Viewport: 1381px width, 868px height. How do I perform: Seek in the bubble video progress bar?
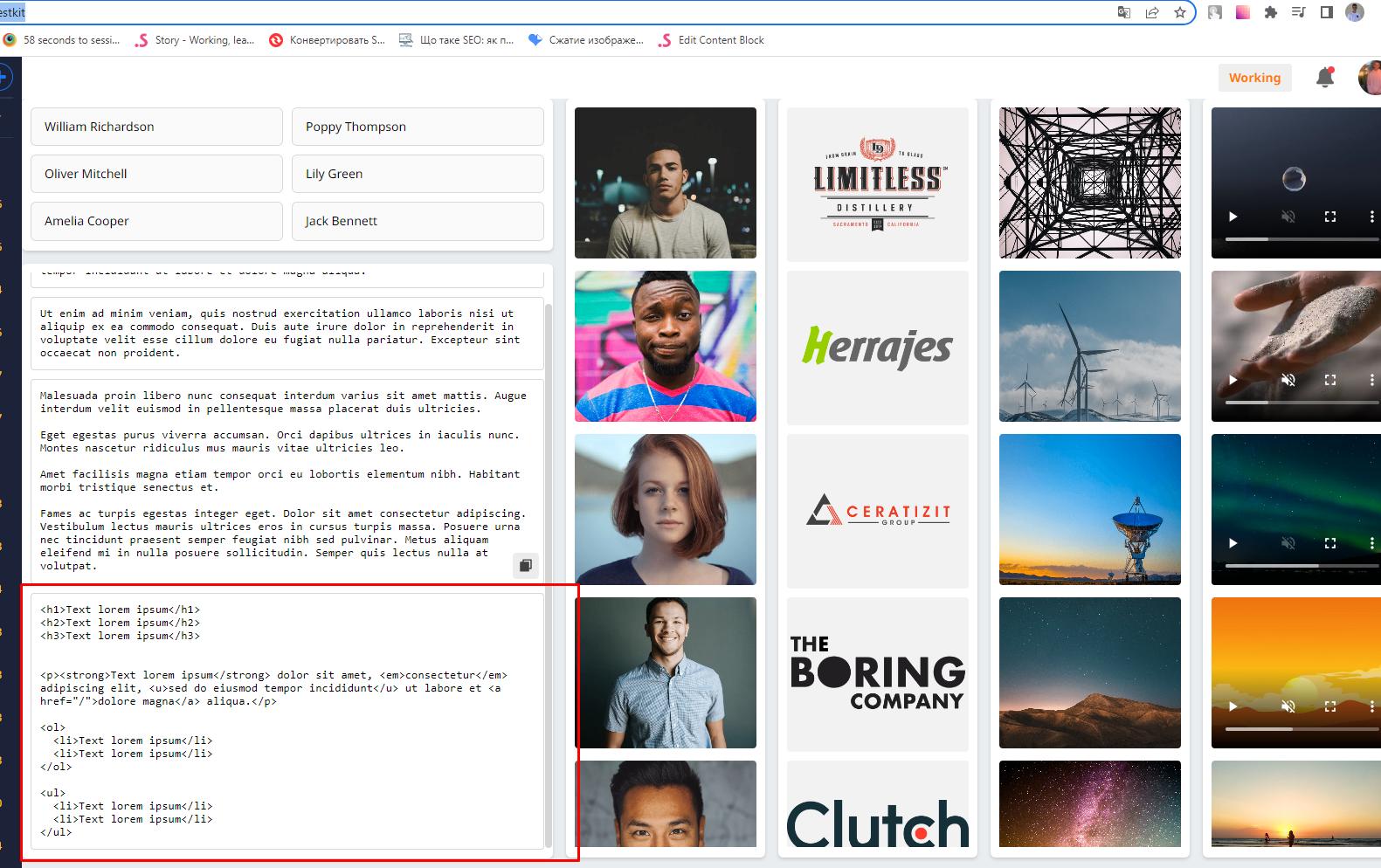(x=1302, y=238)
